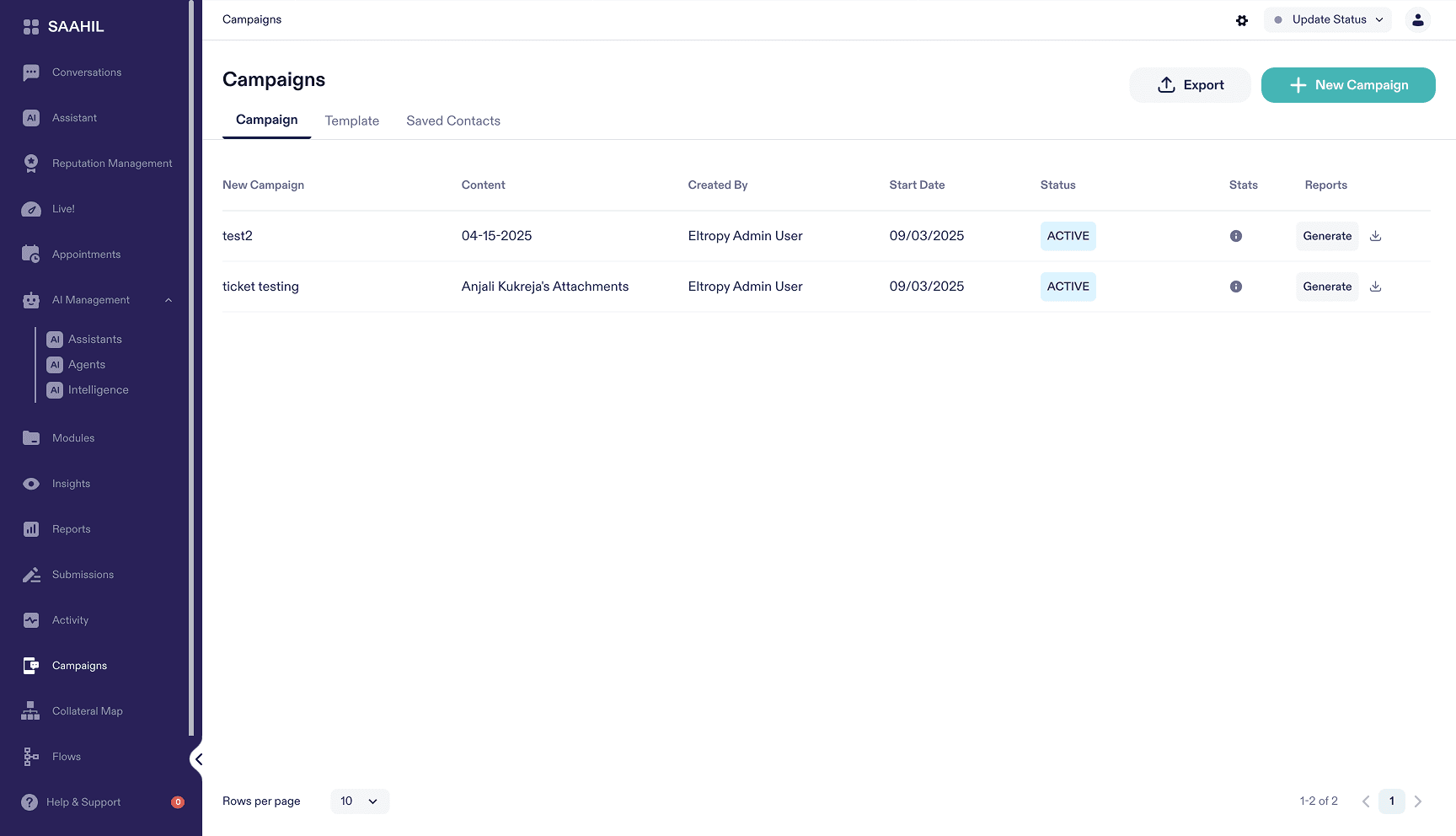Screen dimensions: 1456x836
Task: Click the Created By column header
Action: (x=718, y=185)
